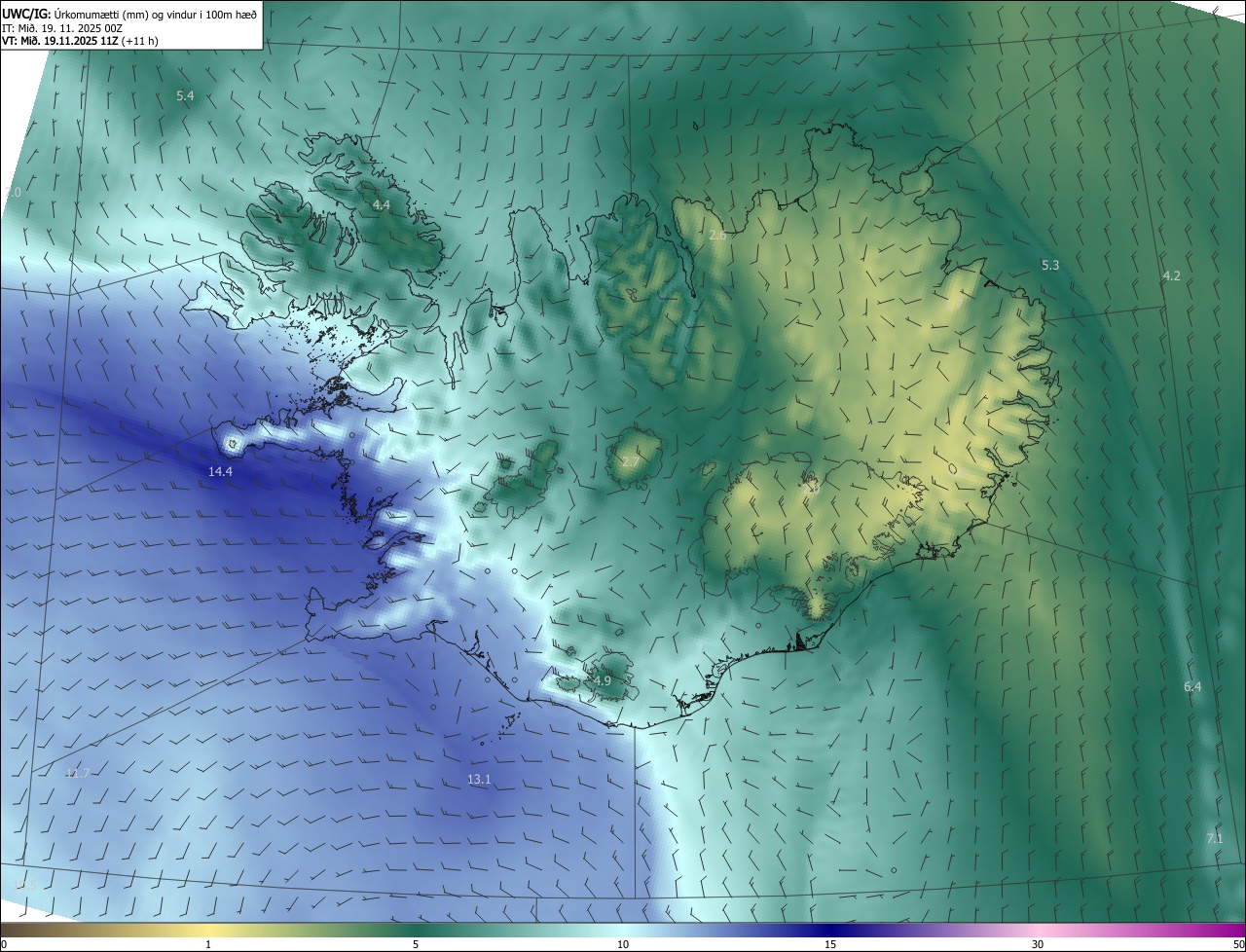The width and height of the screenshot is (1246, 952).
Task: Click the 5.4 value label on the map
Action: pos(185,96)
